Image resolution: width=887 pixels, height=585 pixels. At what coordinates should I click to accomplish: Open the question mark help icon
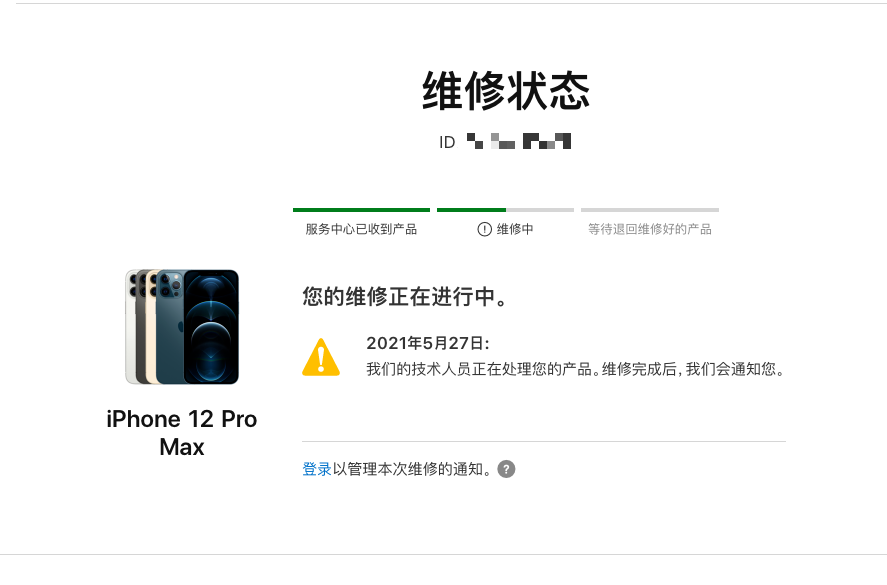[506, 469]
